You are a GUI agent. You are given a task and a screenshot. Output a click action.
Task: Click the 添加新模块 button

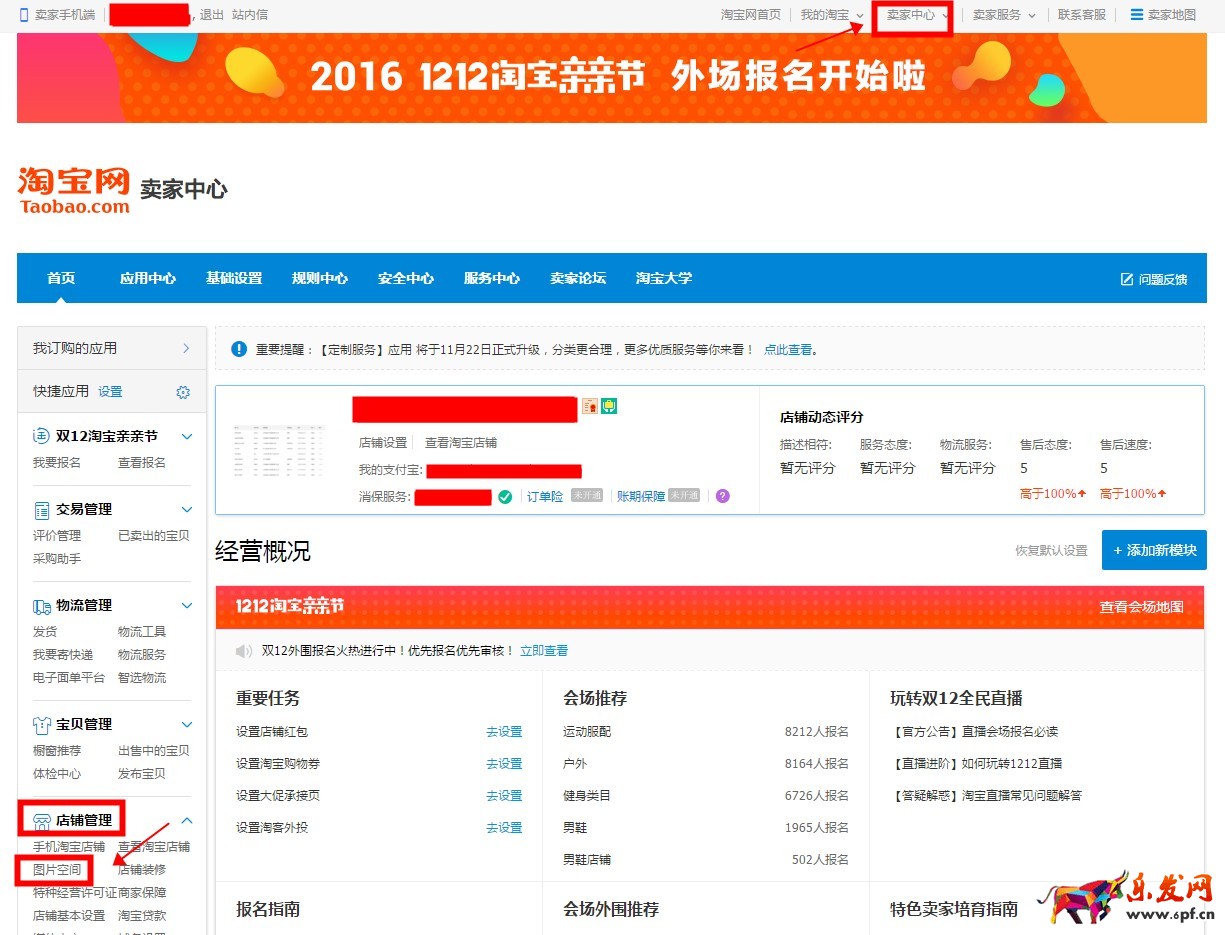pos(1154,550)
